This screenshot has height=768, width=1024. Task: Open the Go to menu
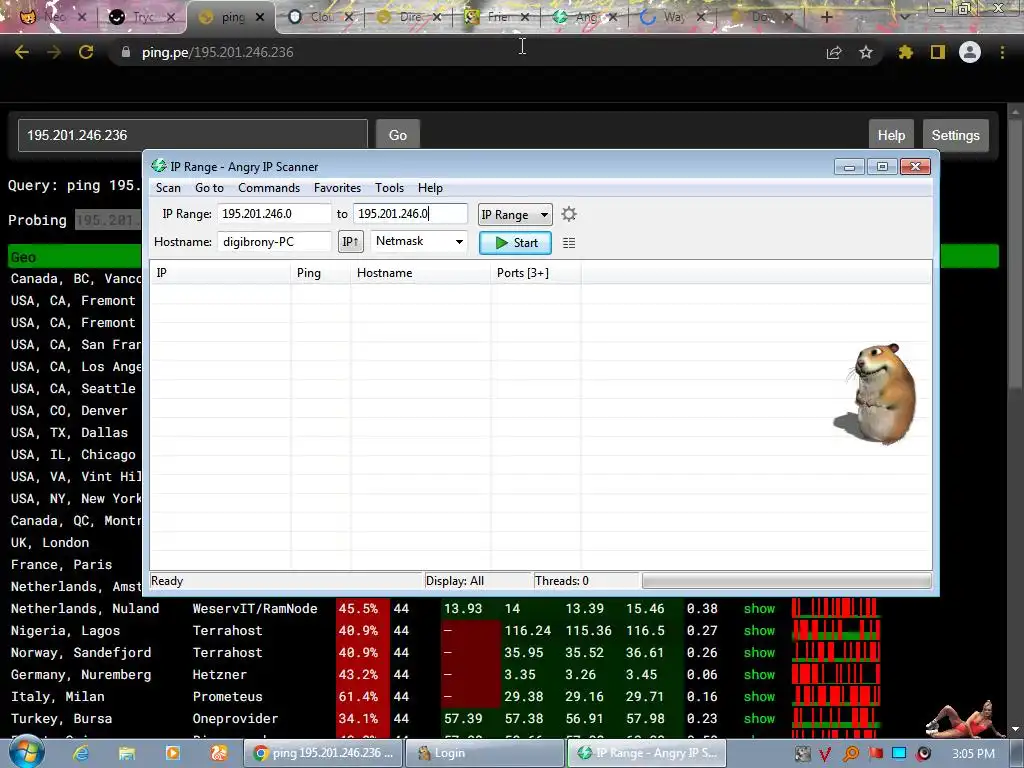[209, 188]
